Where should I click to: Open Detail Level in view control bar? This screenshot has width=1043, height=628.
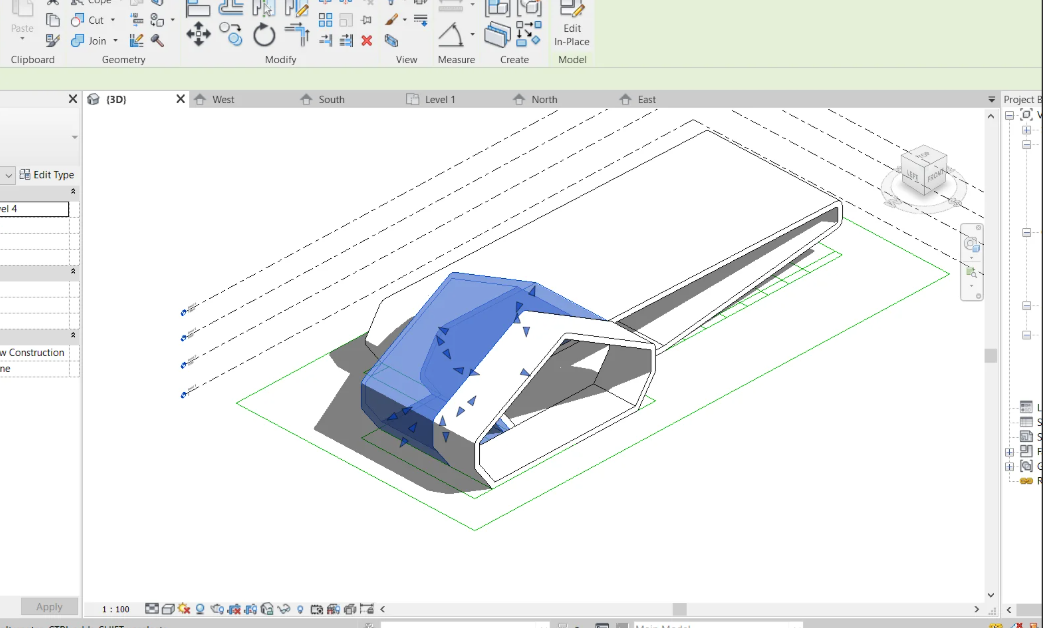(x=152, y=609)
